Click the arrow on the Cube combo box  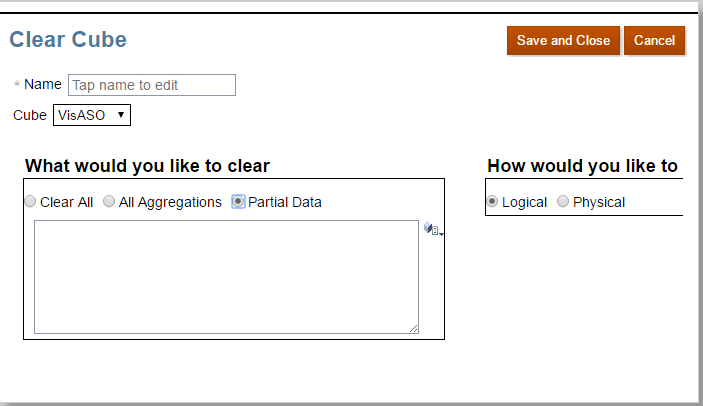pyautogui.click(x=121, y=116)
